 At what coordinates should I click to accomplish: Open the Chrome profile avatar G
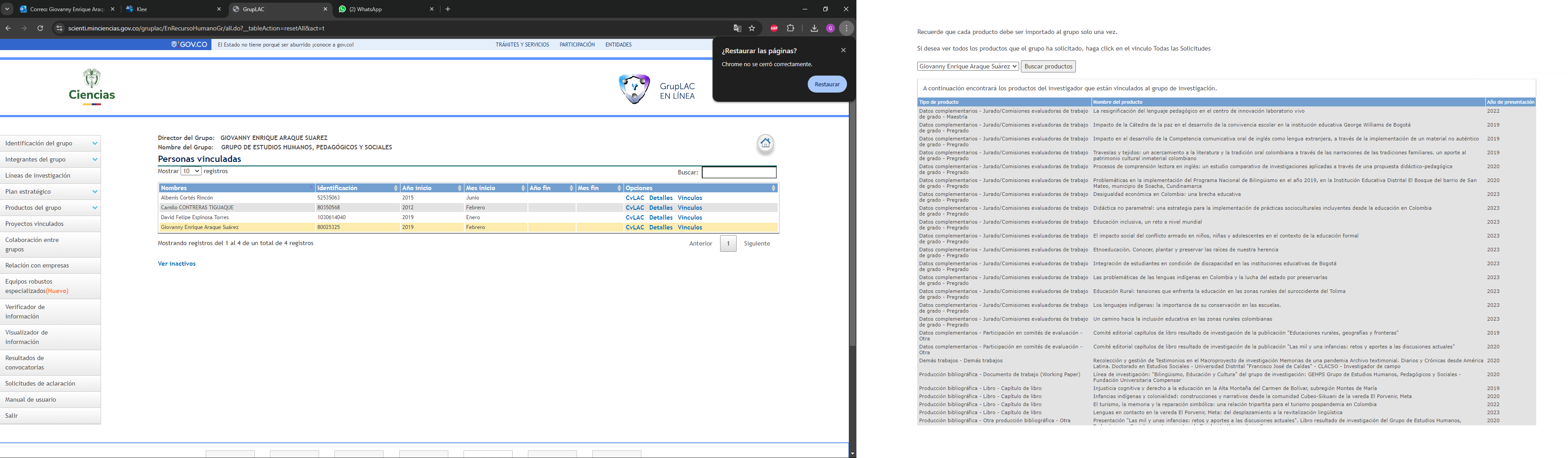[830, 28]
